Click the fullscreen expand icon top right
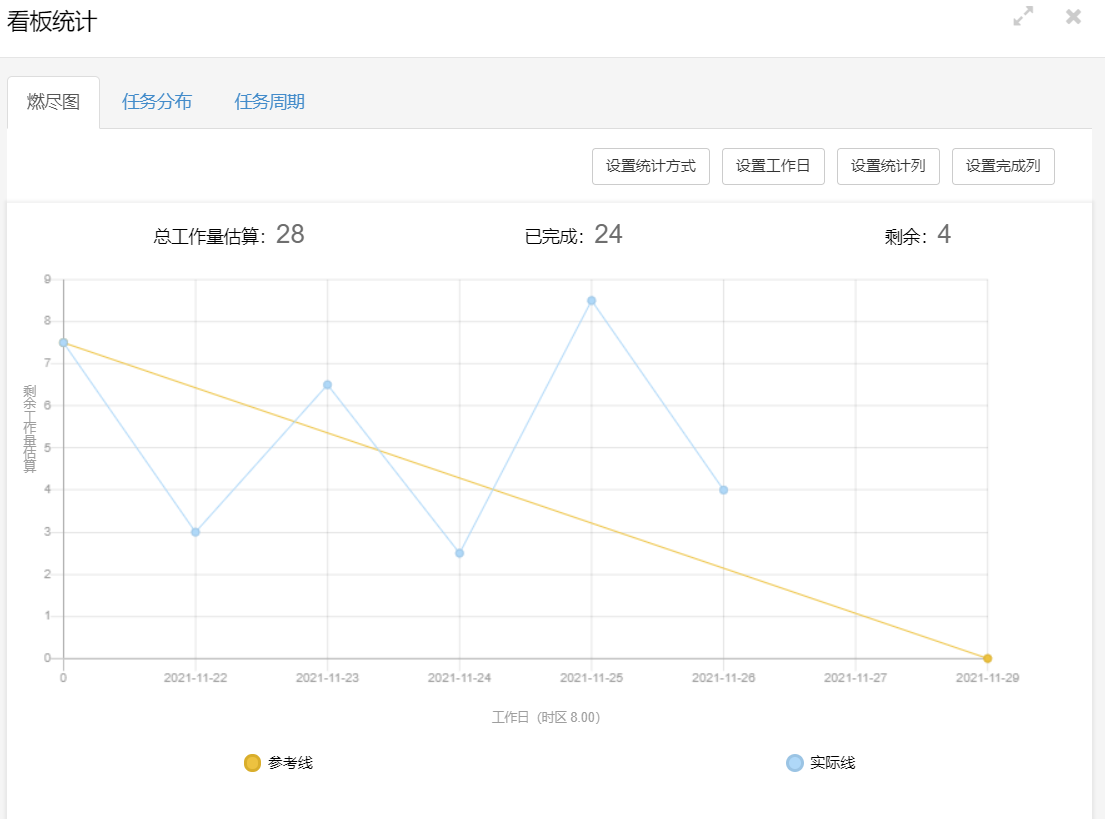Image resolution: width=1105 pixels, height=819 pixels. click(1022, 16)
